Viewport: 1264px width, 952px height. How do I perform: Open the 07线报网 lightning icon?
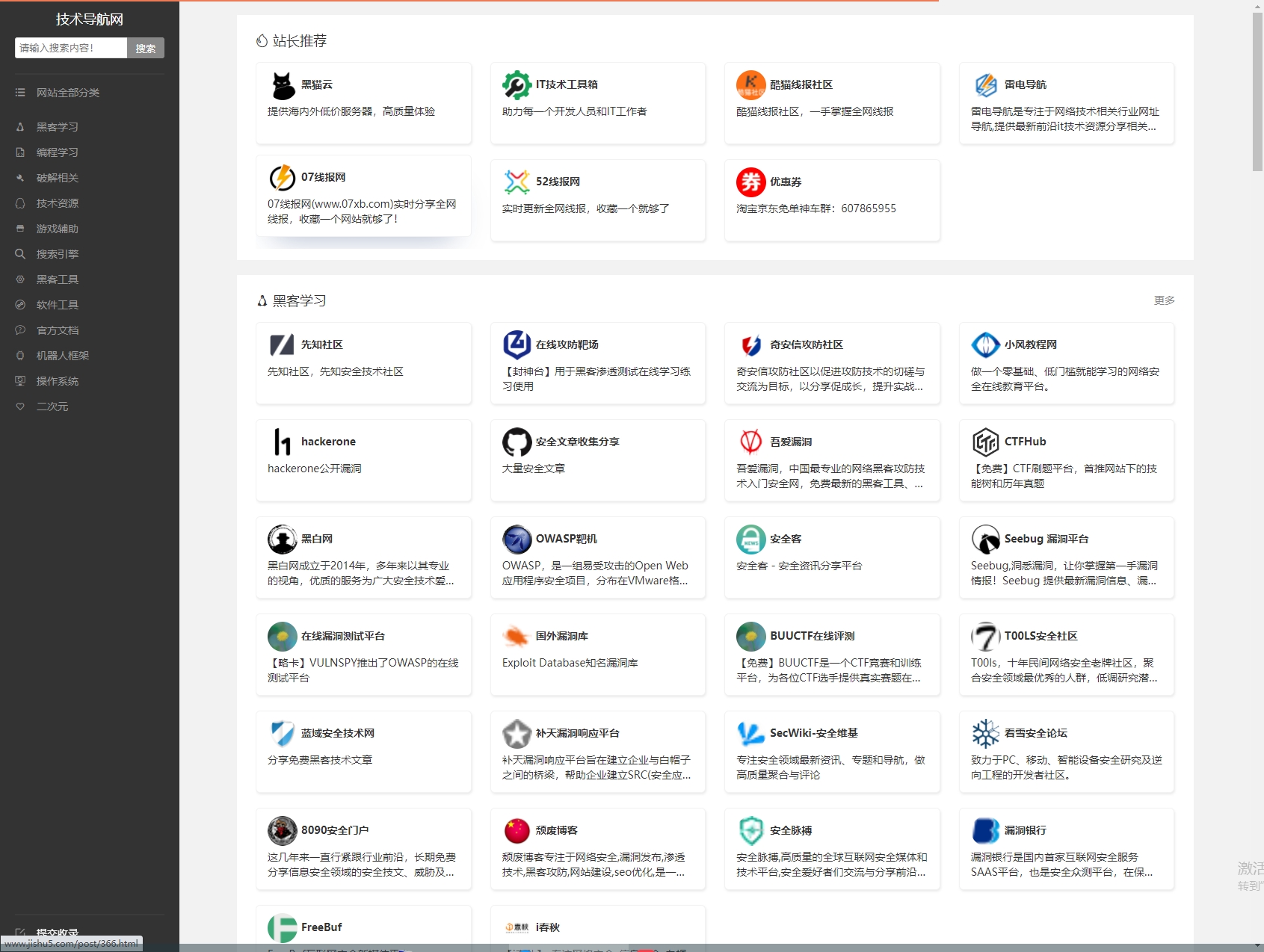[283, 178]
